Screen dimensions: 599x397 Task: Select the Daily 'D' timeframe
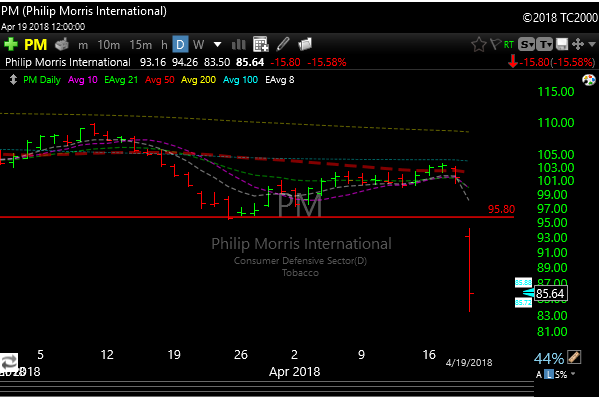[x=180, y=45]
